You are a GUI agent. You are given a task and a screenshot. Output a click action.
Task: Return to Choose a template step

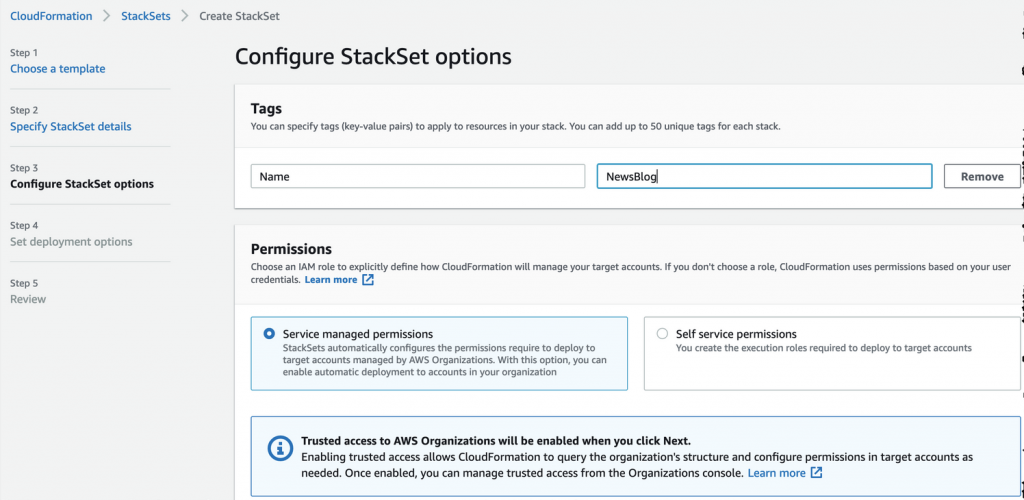[x=57, y=69]
